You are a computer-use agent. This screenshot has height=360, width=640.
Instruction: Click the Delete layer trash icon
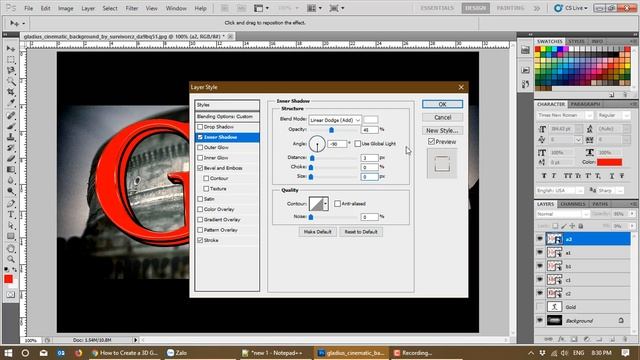click(x=624, y=339)
